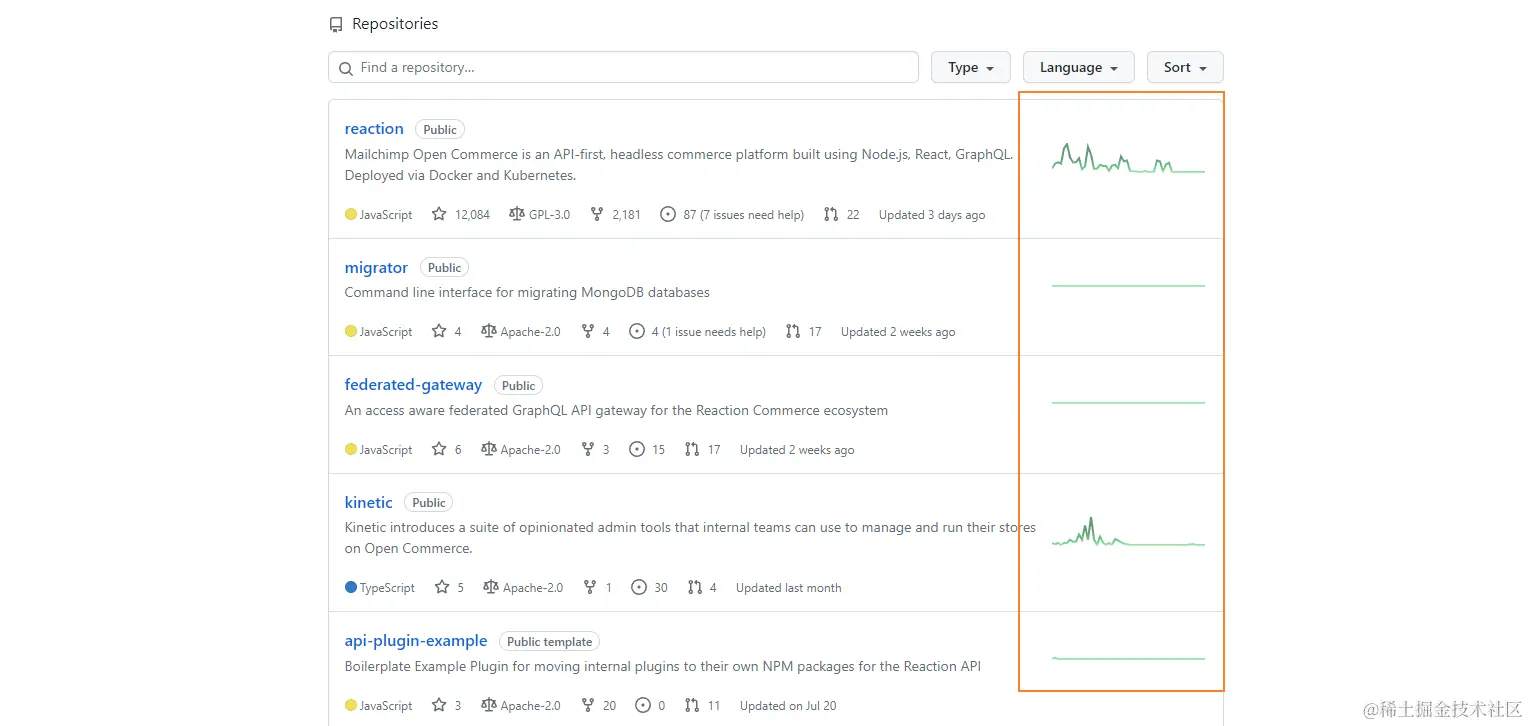This screenshot has height=726, width=1529.
Task: Open api-plugin-example's fork count 20
Action: (x=598, y=705)
